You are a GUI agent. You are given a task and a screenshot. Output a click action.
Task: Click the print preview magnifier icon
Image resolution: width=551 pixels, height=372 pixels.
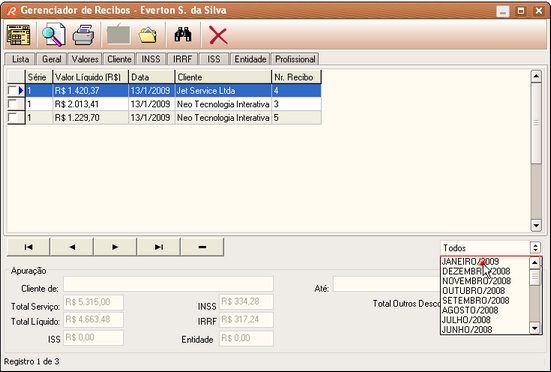click(x=54, y=35)
